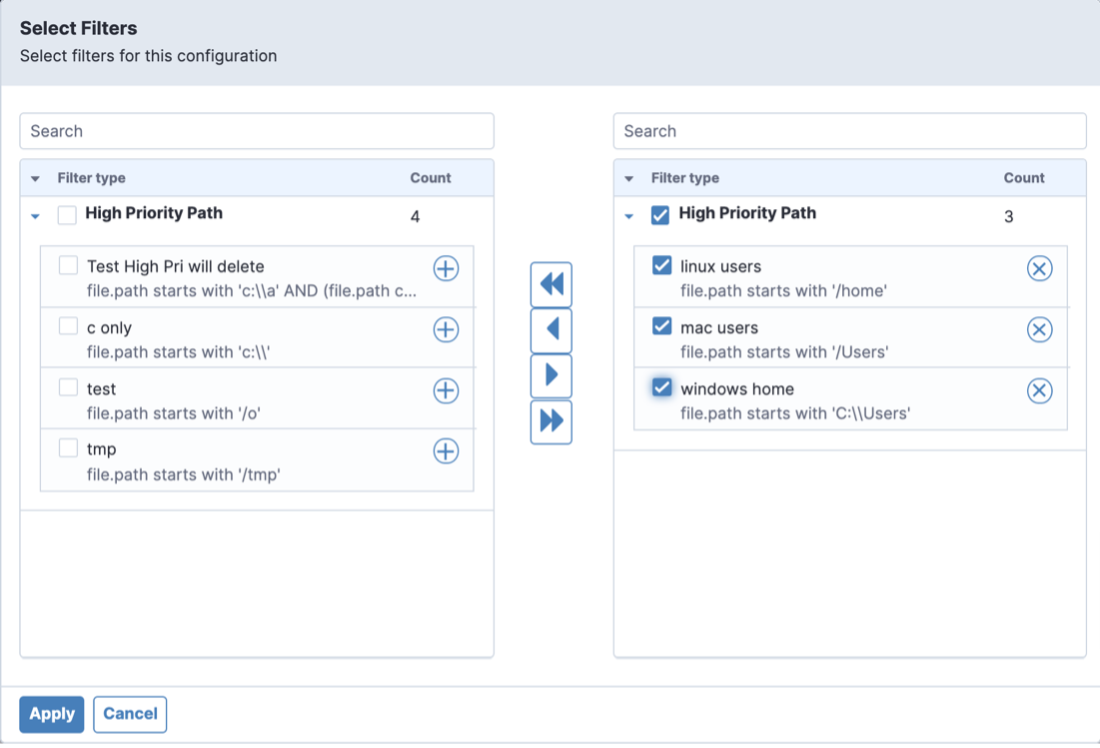This screenshot has height=748, width=1100.
Task: Click the 'Test High Pri will delete' name
Action: [175, 267]
